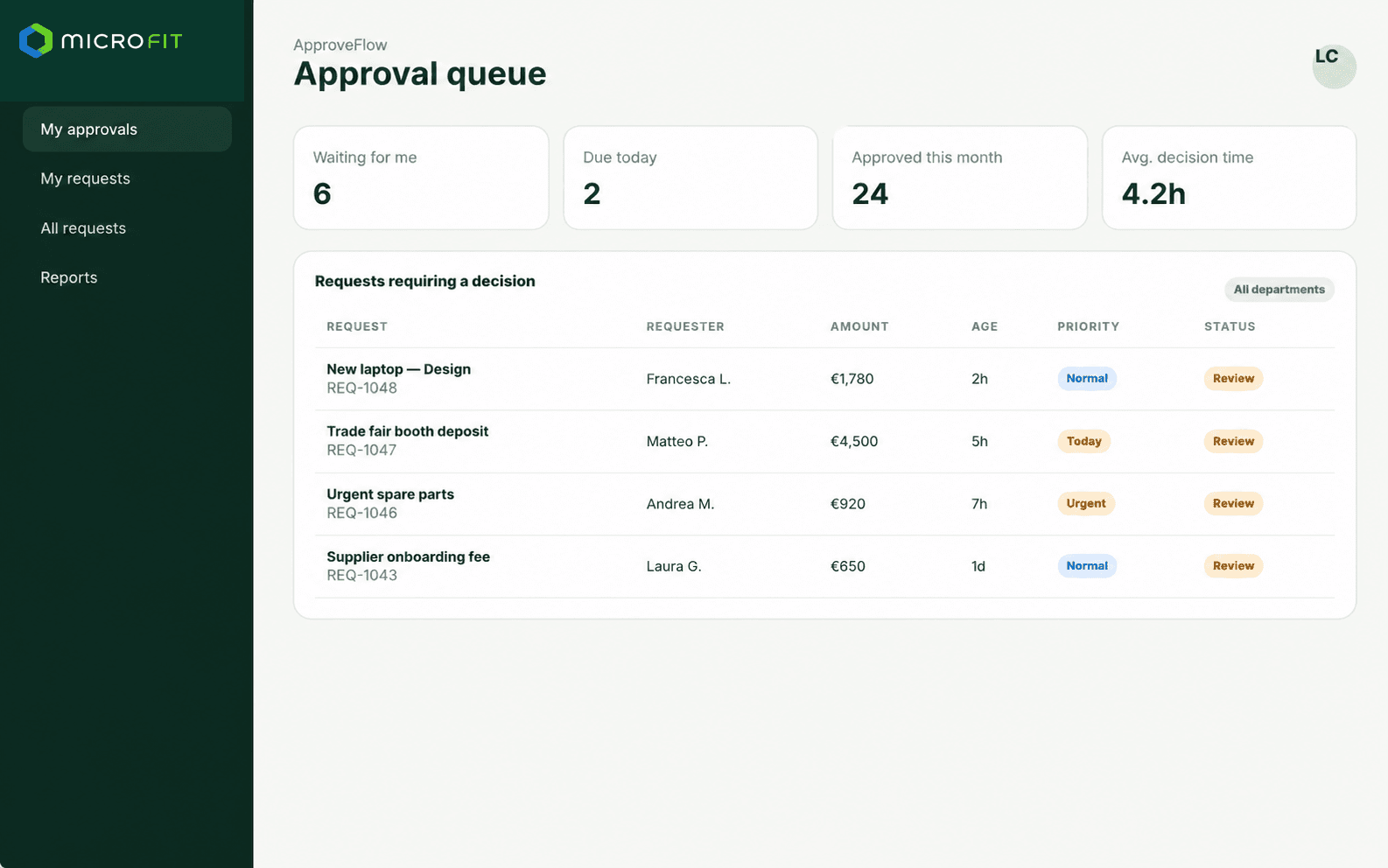The width and height of the screenshot is (1388, 868).
Task: Sort by the AGE column header
Action: click(x=985, y=326)
